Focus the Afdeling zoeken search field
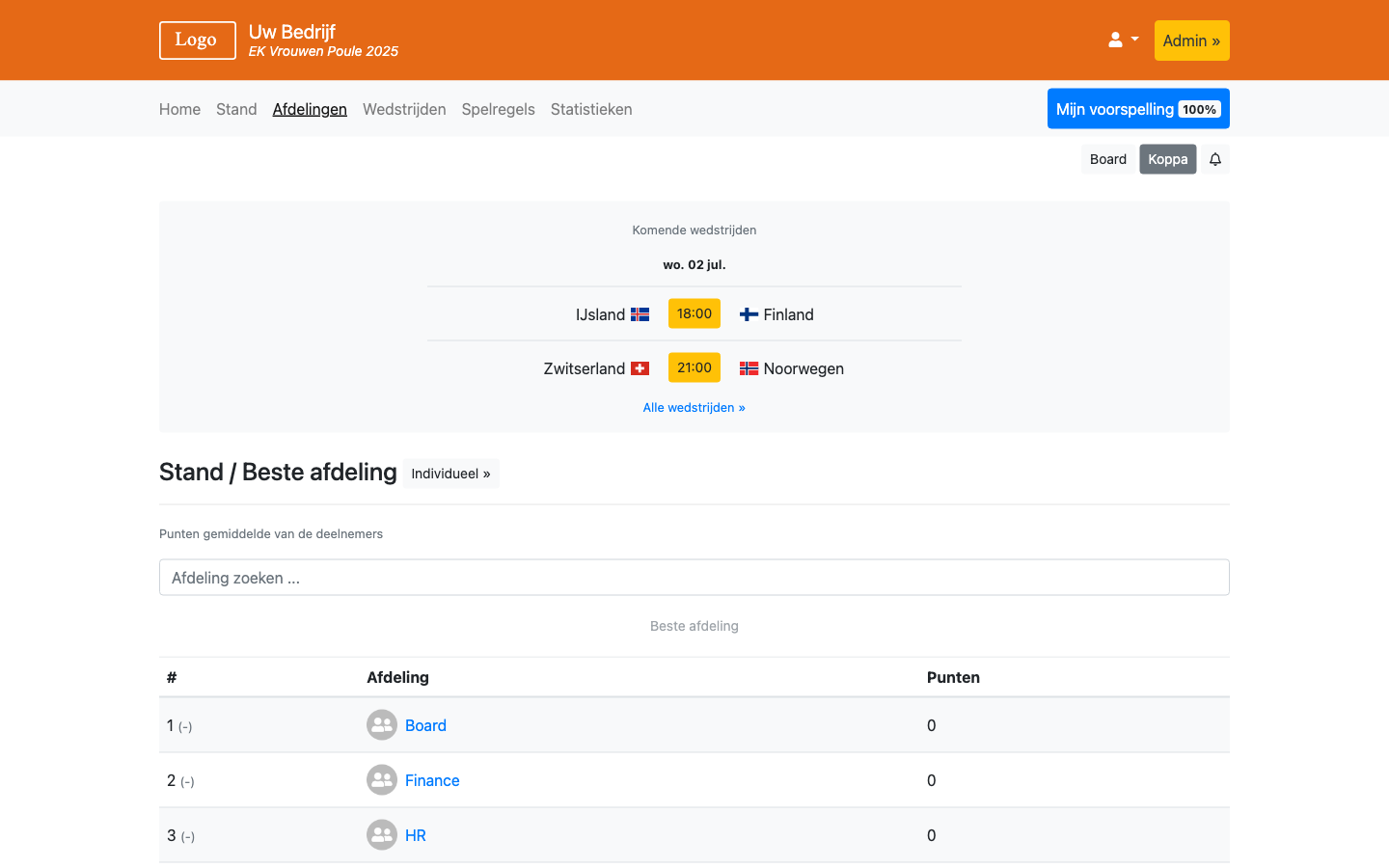The image size is (1389, 868). [x=694, y=578]
